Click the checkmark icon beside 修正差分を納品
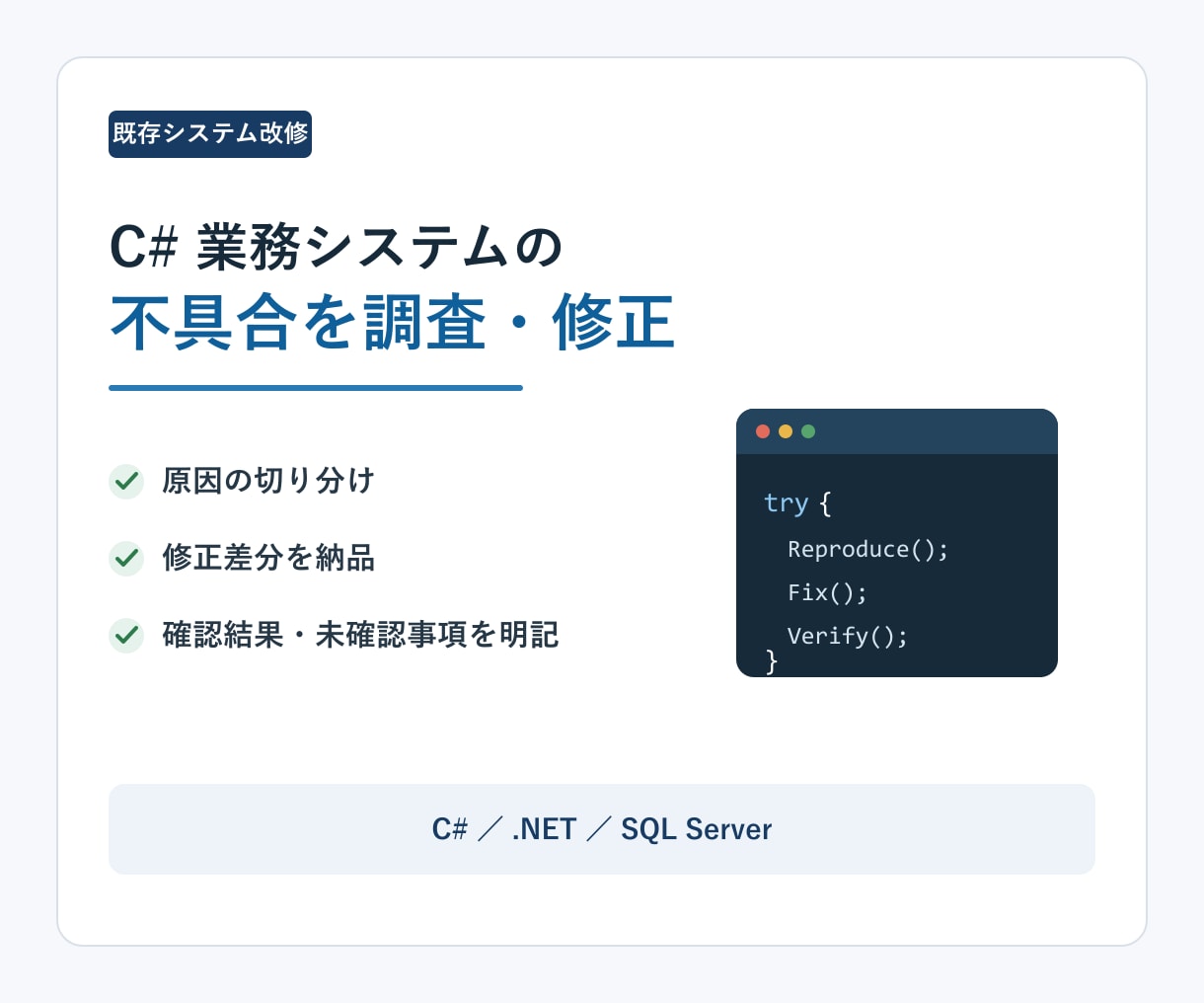Viewport: 1204px width, 1003px height. click(126, 558)
